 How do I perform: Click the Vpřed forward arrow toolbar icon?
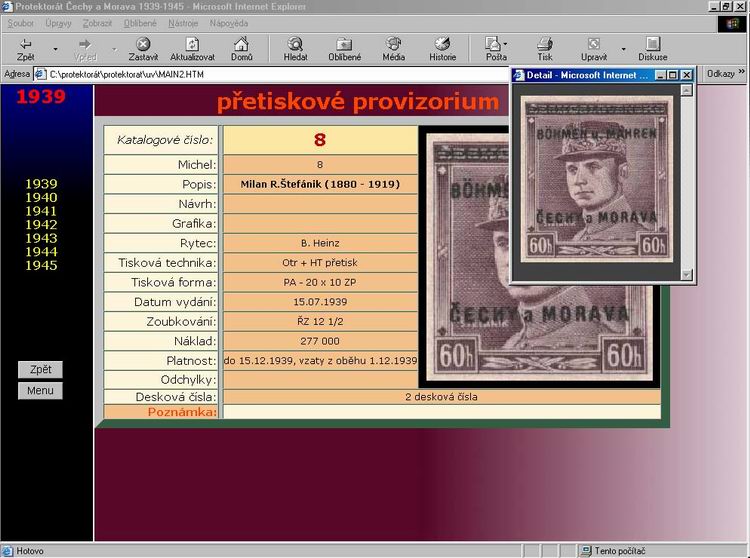[85, 44]
